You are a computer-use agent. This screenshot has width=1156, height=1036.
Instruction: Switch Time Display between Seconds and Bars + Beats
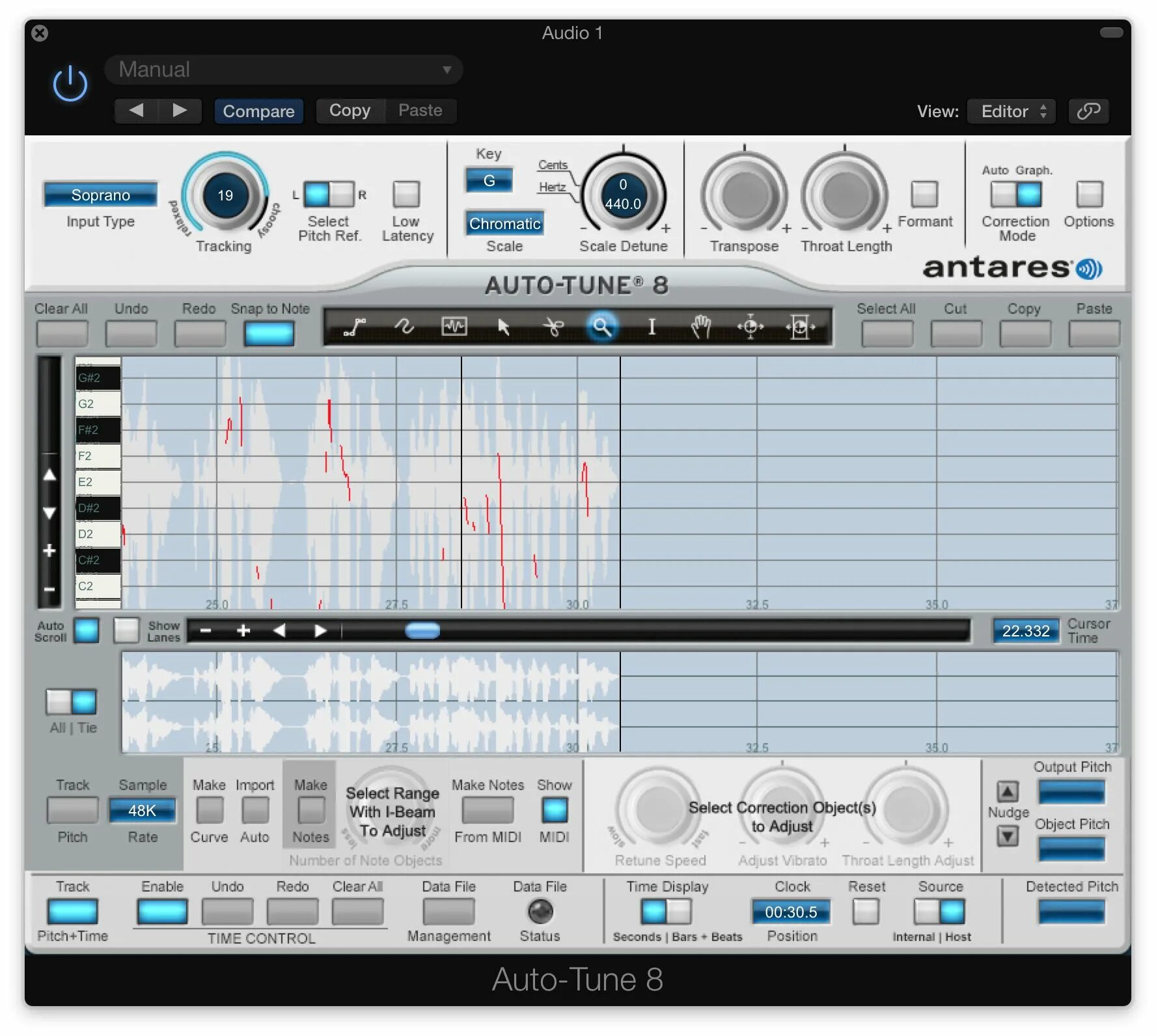tap(666, 911)
